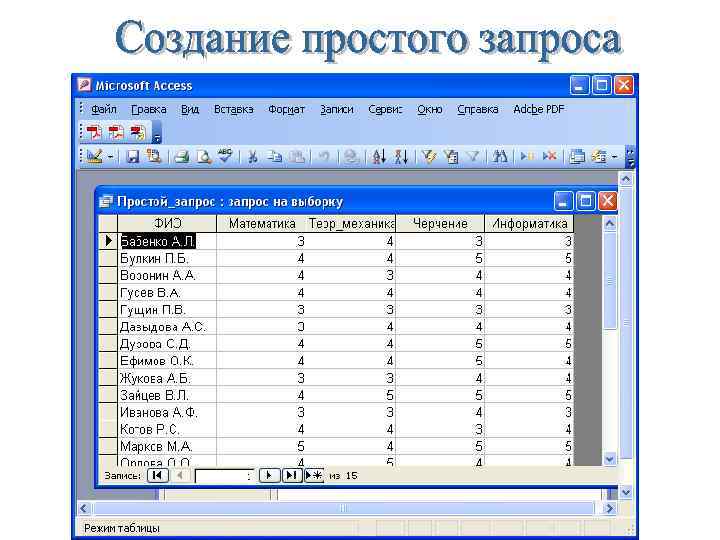
Task: Go to next record navigation button
Action: point(270,475)
